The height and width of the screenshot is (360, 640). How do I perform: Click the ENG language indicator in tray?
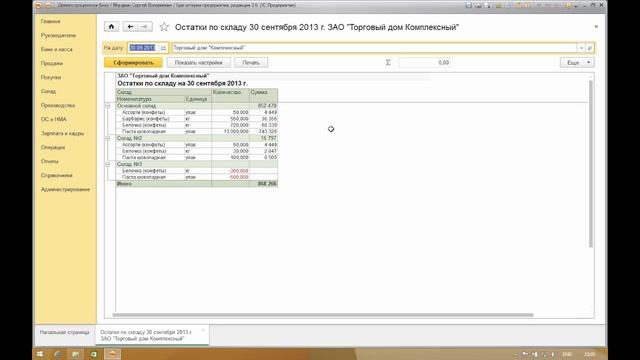coord(567,354)
